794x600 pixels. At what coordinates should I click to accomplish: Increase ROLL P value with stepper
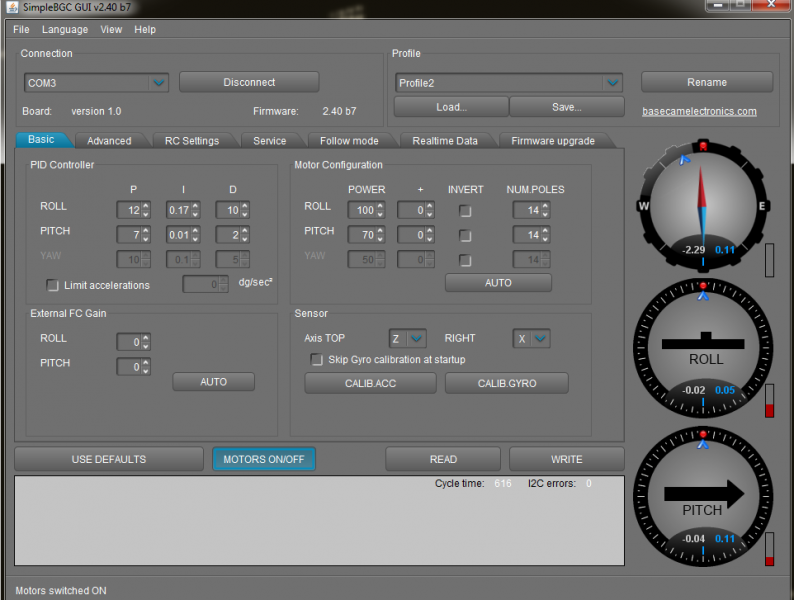point(146,206)
